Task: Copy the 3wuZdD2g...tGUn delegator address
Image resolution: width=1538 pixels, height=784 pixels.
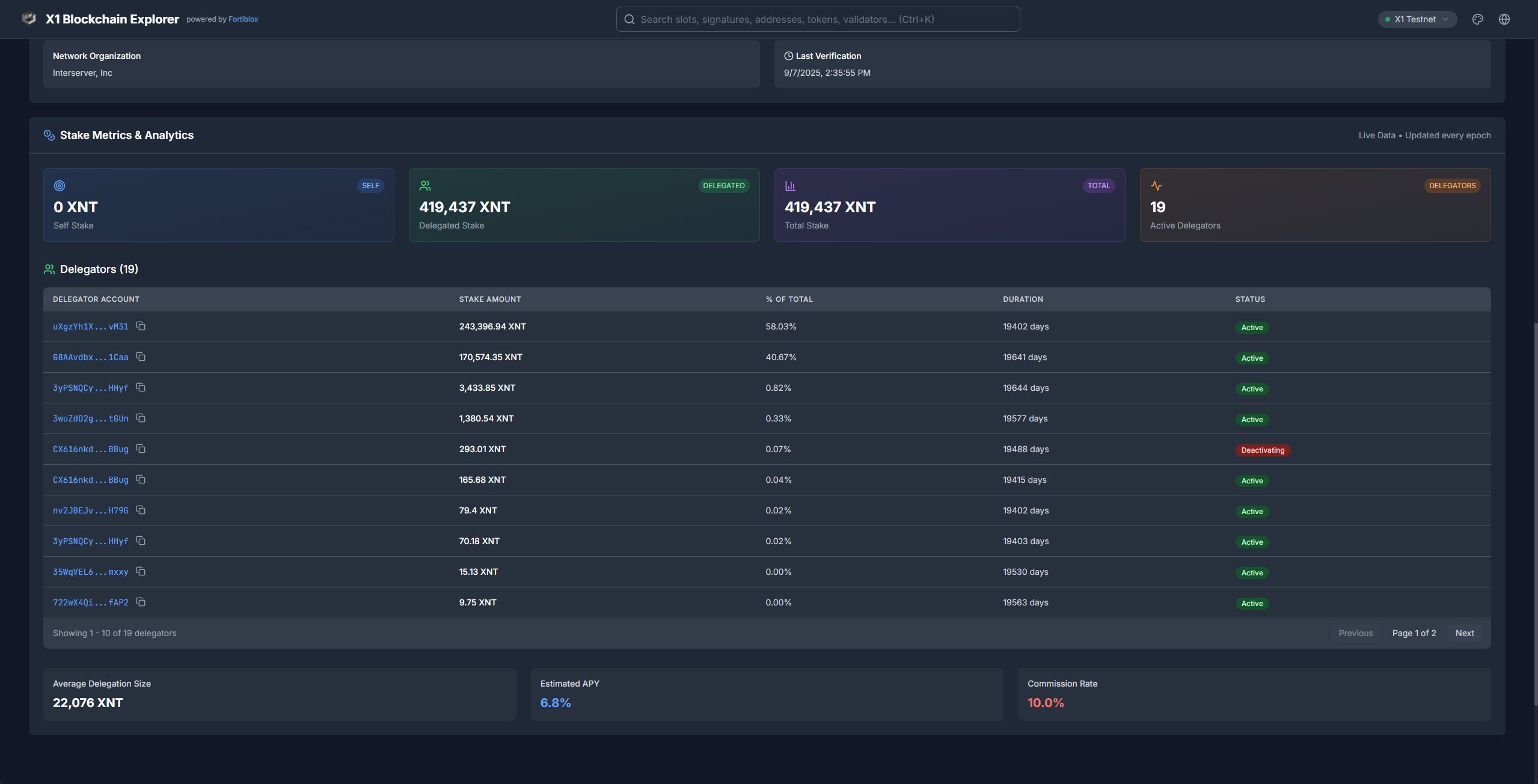Action: click(141, 418)
